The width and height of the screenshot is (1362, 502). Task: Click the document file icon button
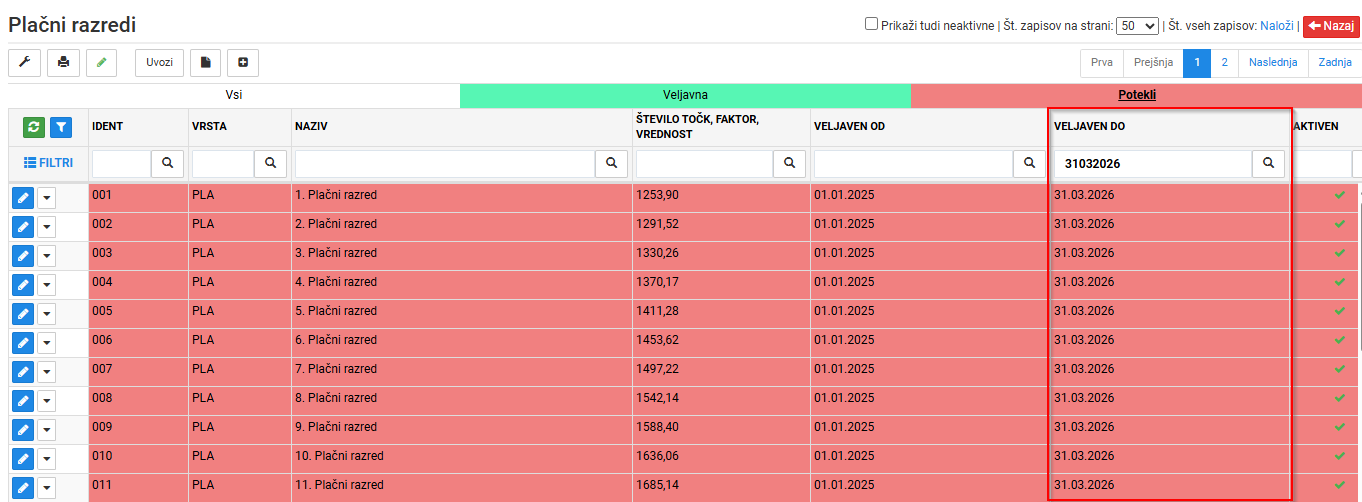(205, 62)
